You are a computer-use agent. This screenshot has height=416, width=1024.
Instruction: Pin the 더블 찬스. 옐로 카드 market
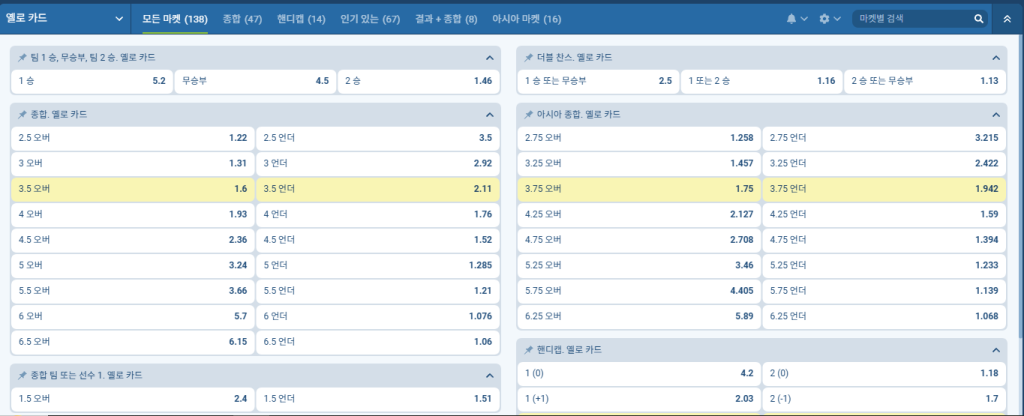pyautogui.click(x=527, y=58)
